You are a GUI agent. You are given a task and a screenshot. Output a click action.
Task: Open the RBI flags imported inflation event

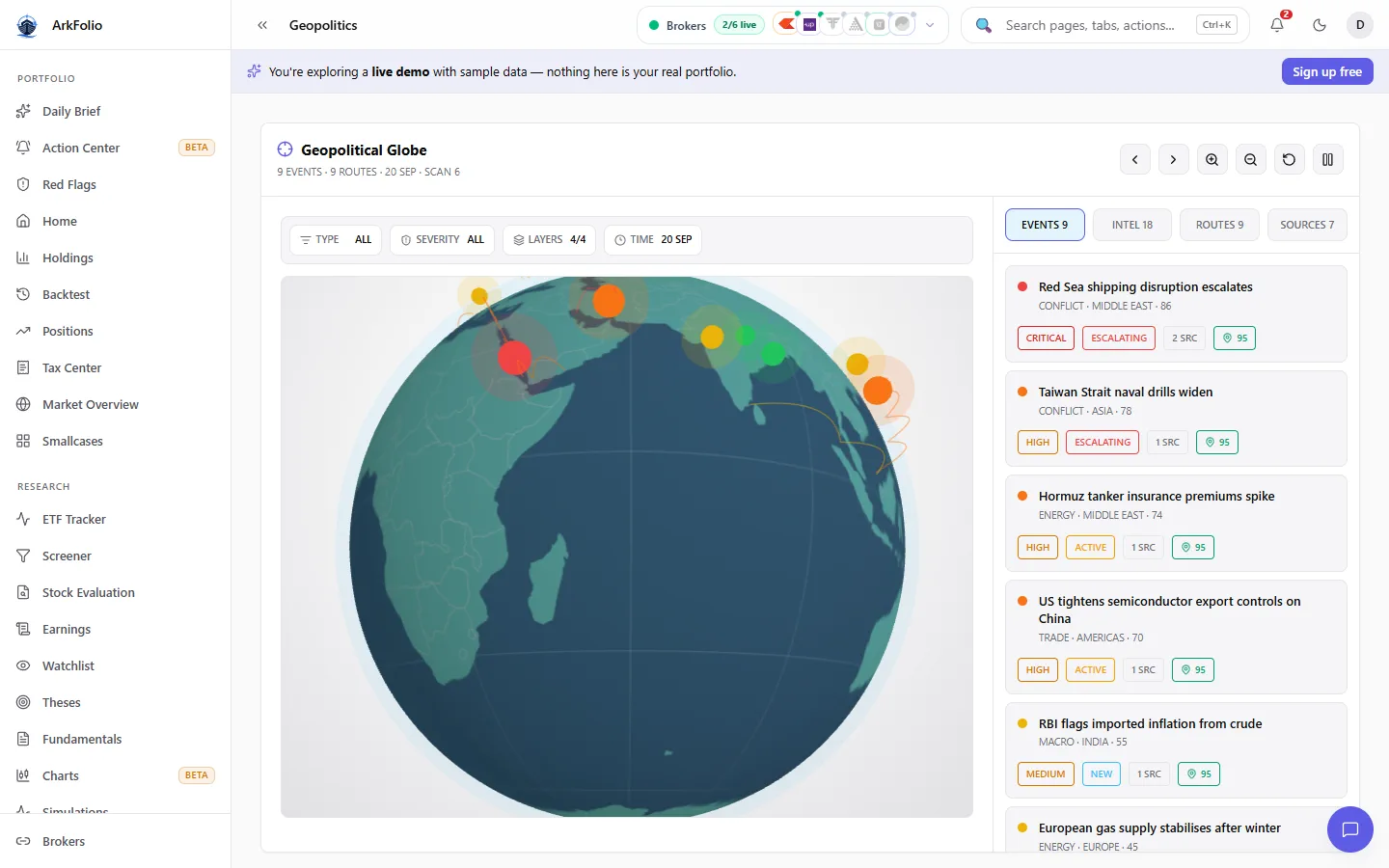click(x=1176, y=750)
